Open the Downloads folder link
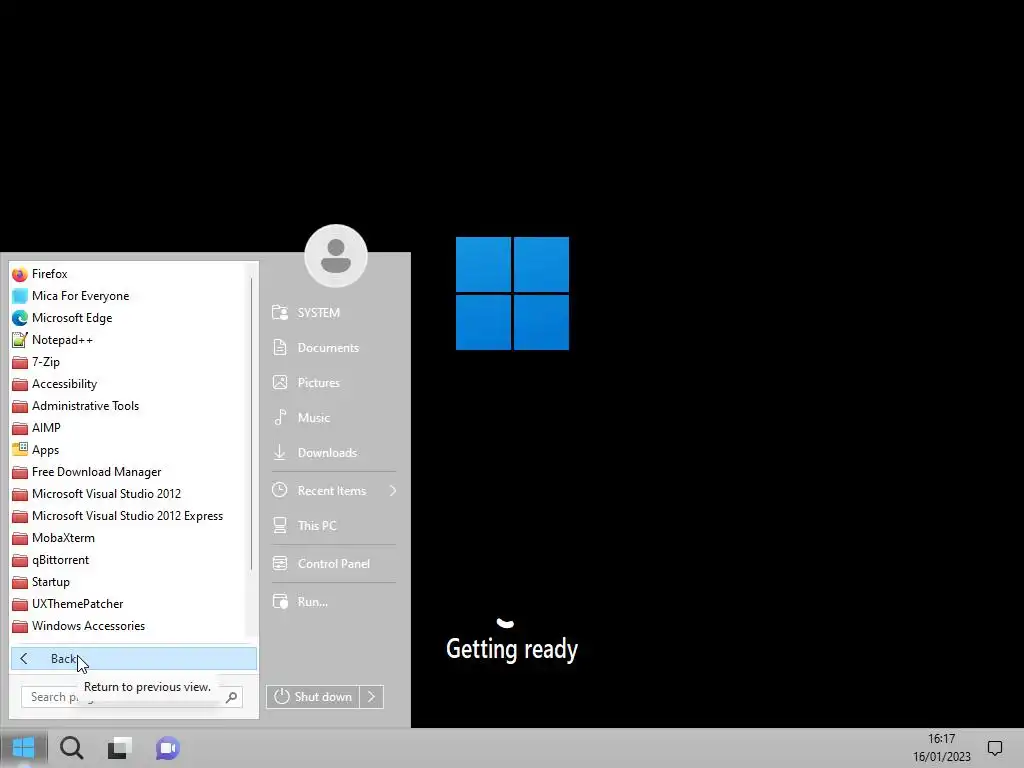Image resolution: width=1024 pixels, height=768 pixels. pyautogui.click(x=334, y=453)
